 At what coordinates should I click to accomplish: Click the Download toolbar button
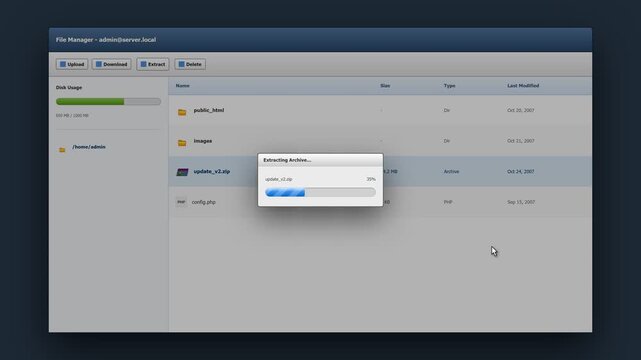click(x=112, y=64)
